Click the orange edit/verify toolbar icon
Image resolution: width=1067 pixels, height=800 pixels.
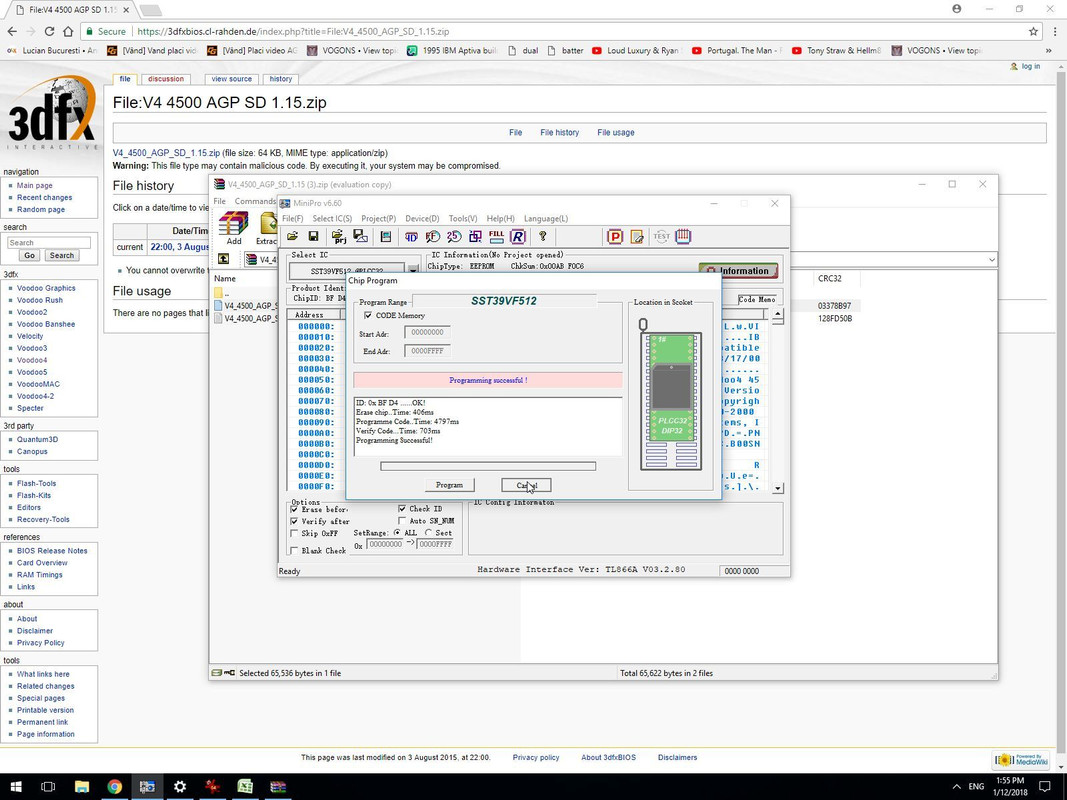638,236
